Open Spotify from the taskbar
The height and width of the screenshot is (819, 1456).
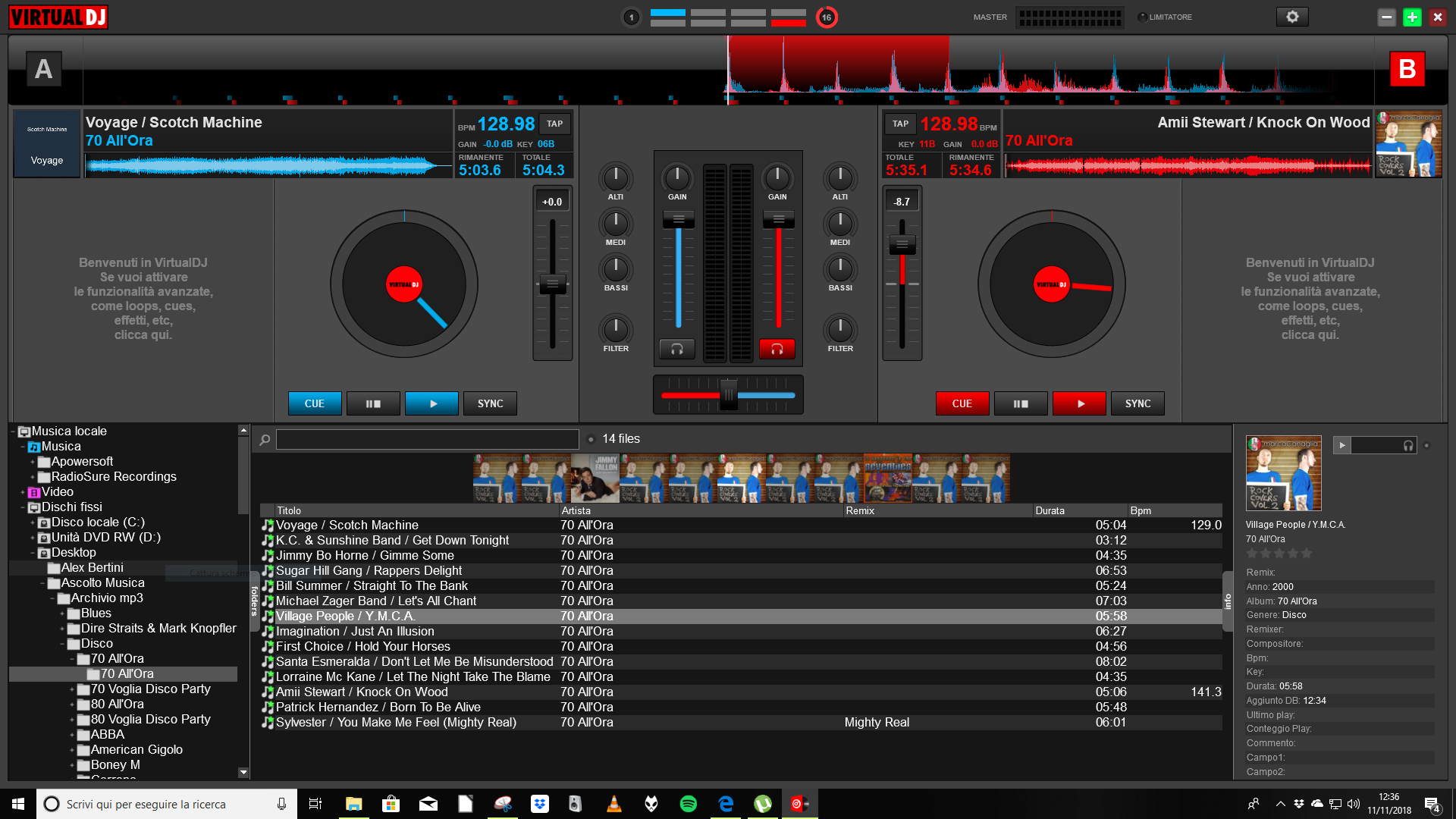pos(689,804)
